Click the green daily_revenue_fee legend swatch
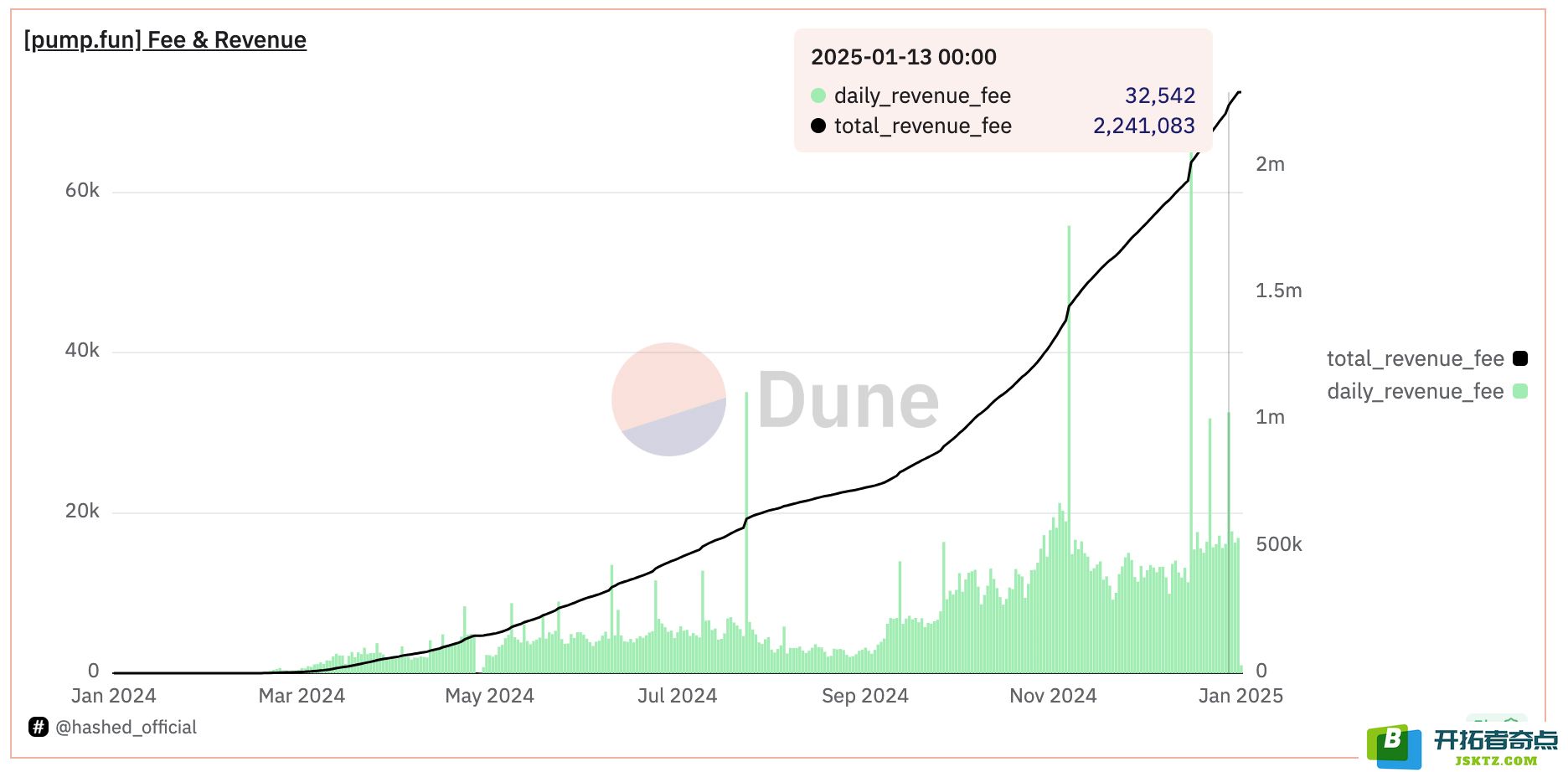The height and width of the screenshot is (772, 1568). pyautogui.click(x=1520, y=391)
